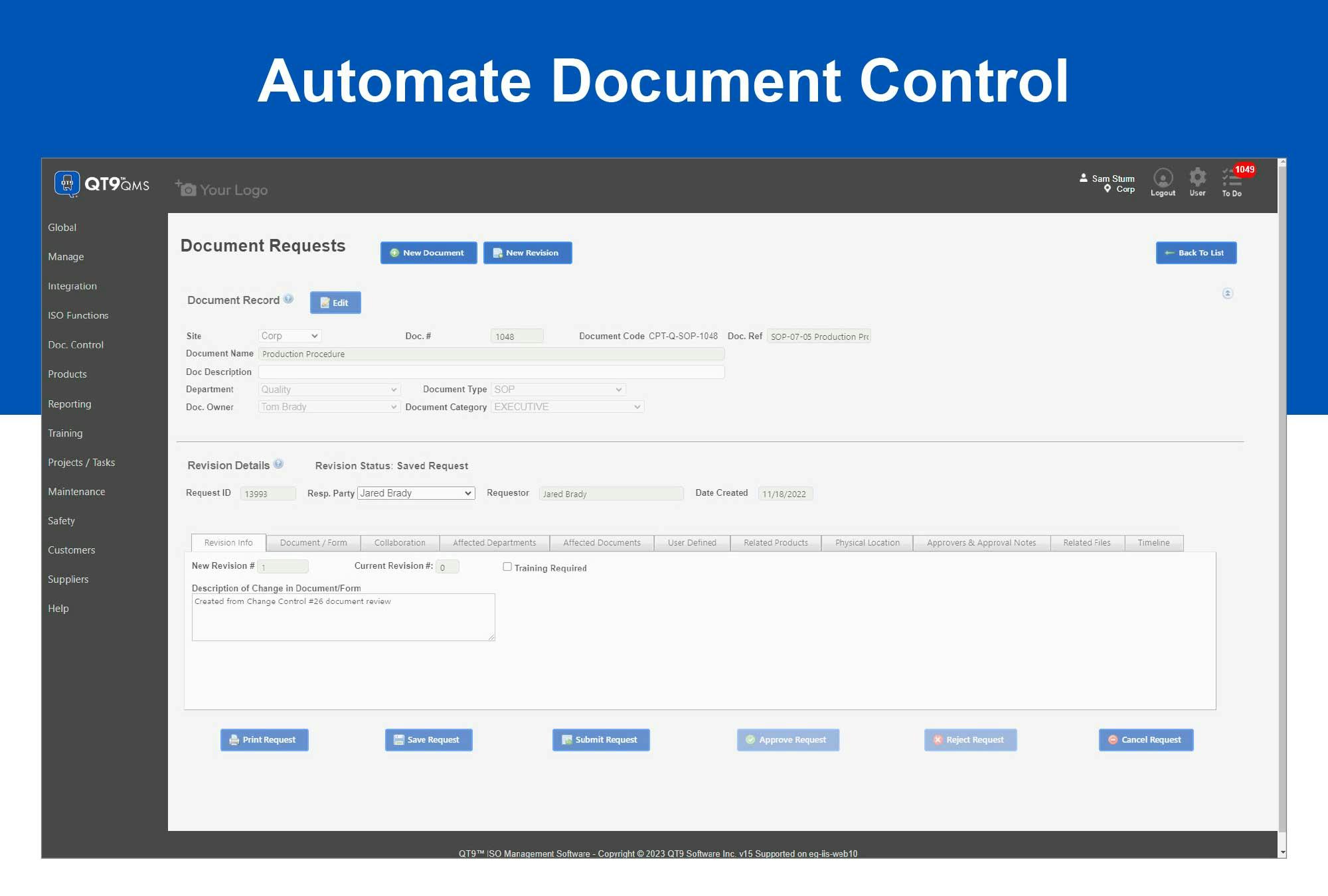This screenshot has width=1328, height=896.
Task: Collapse section with double-arrow icon
Action: pos(1227,293)
